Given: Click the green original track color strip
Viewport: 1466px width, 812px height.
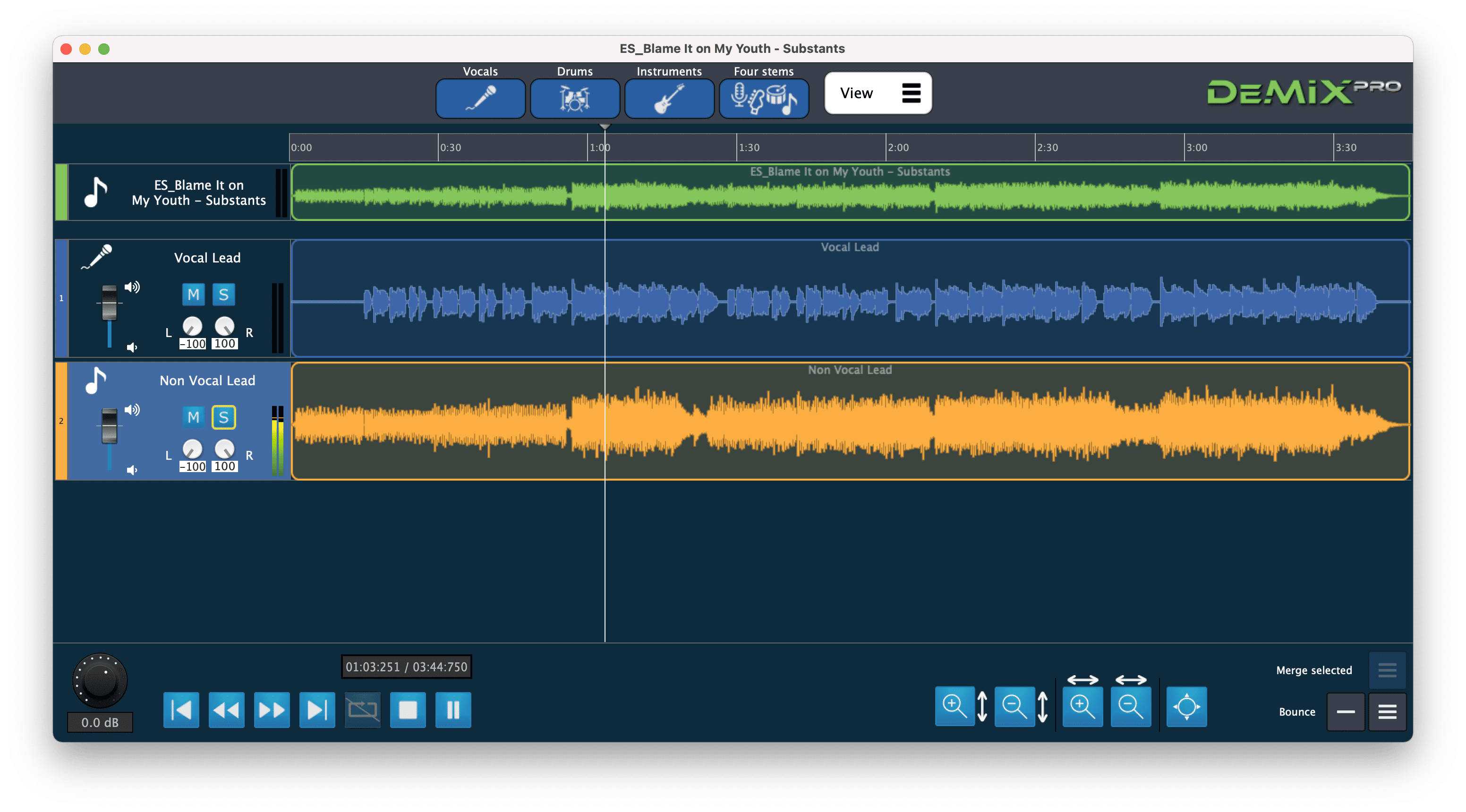Looking at the screenshot, I should tap(61, 192).
